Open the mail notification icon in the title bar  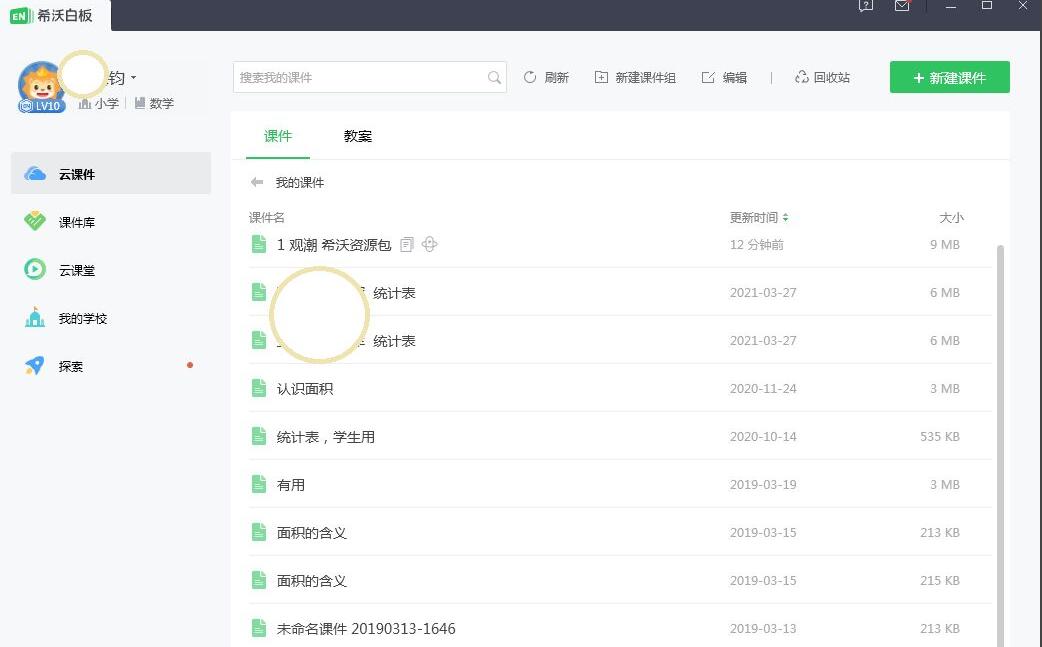tap(902, 6)
